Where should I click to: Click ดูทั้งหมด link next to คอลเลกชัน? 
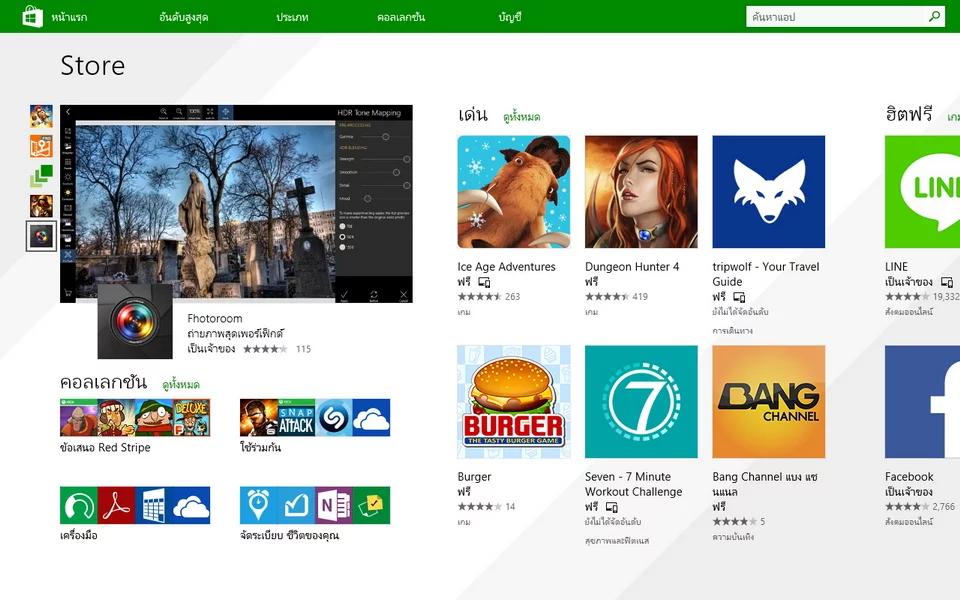coord(181,384)
